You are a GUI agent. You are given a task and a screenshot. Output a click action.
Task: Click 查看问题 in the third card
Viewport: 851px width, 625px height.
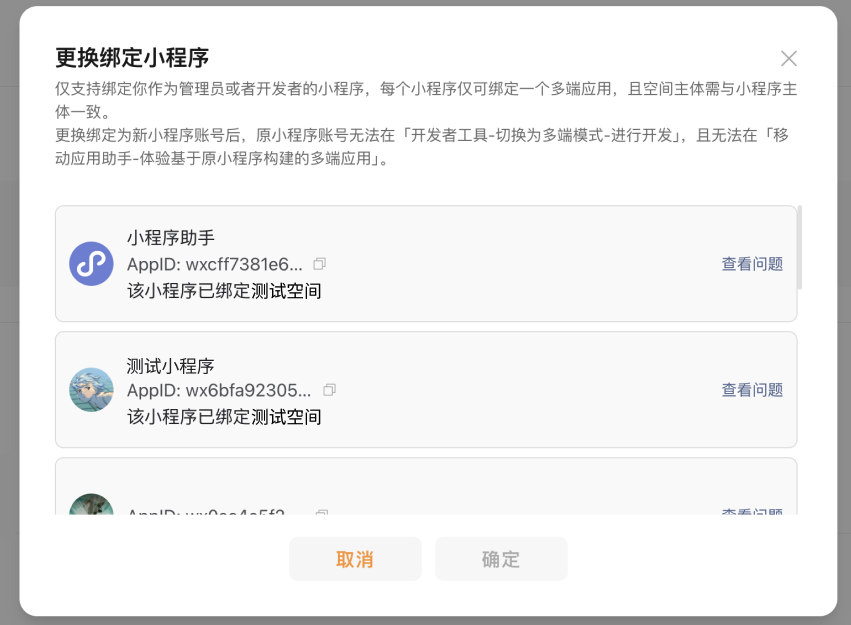coord(752,511)
